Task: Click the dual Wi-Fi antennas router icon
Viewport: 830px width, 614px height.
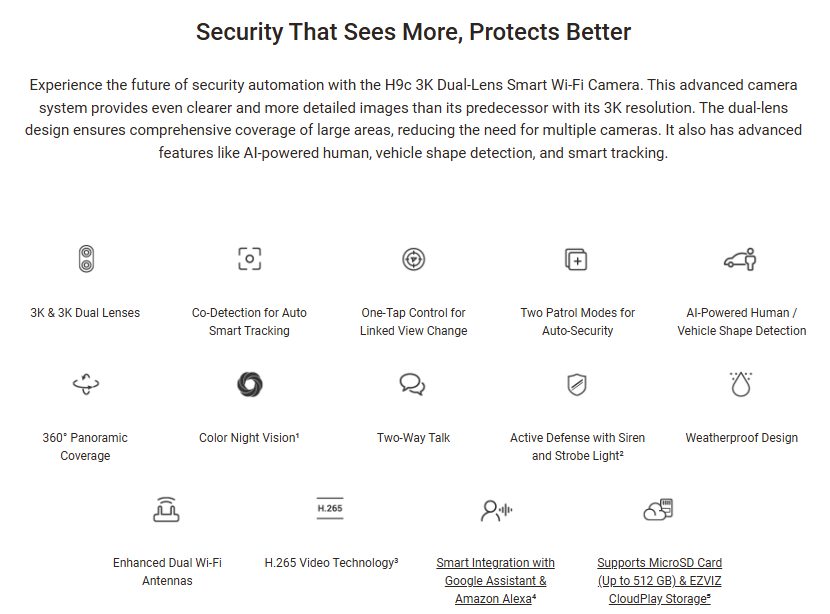Action: [x=166, y=509]
